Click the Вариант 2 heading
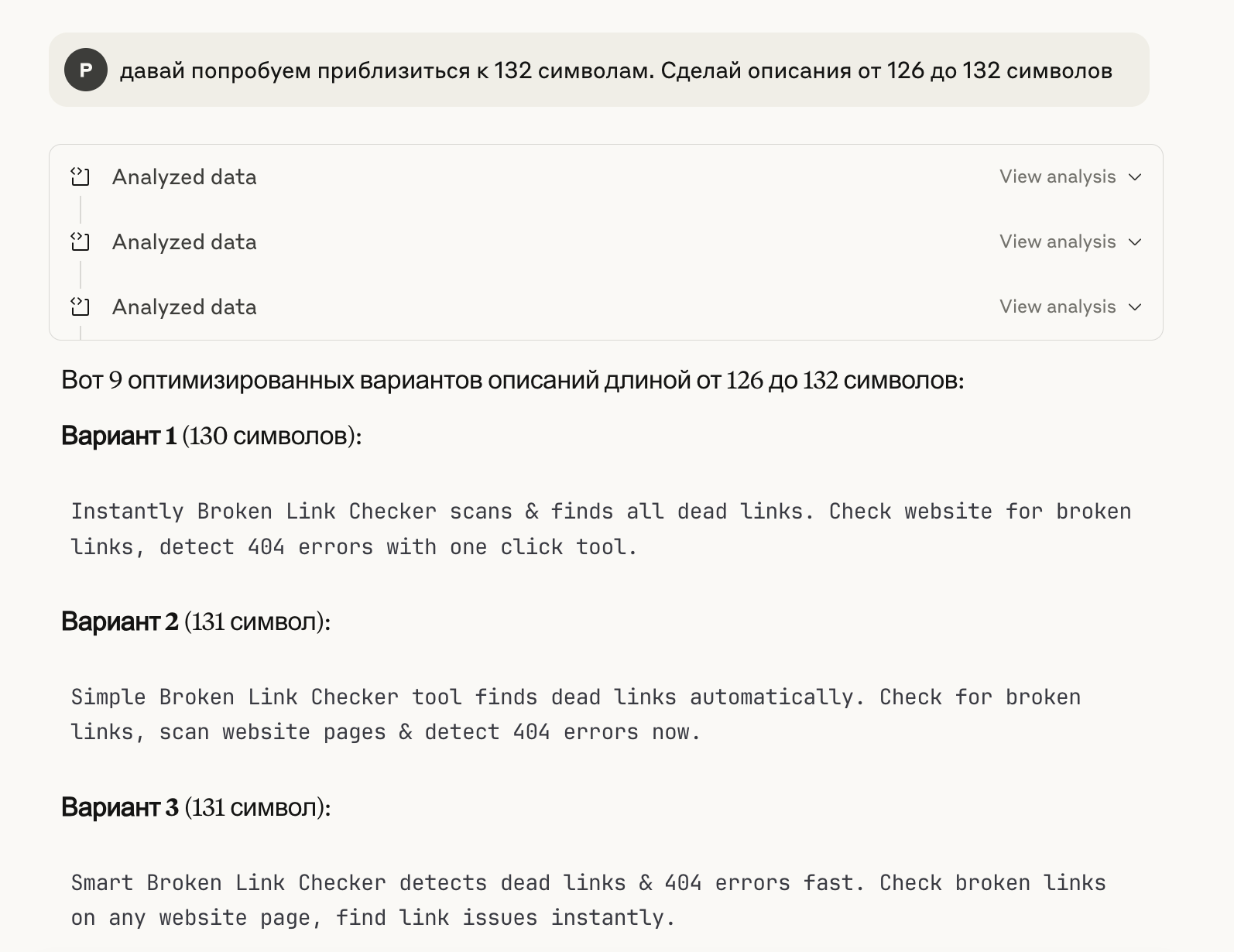The width and height of the screenshot is (1234, 952). (196, 622)
